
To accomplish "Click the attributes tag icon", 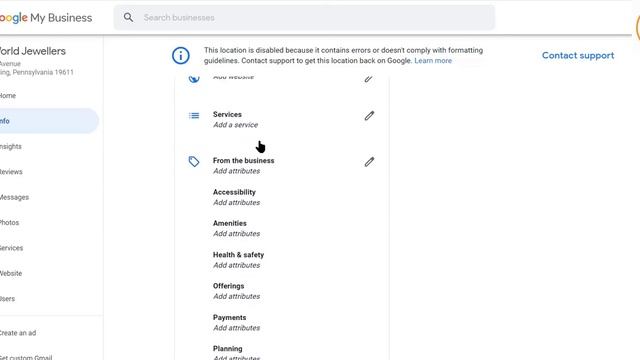I will coord(194,162).
